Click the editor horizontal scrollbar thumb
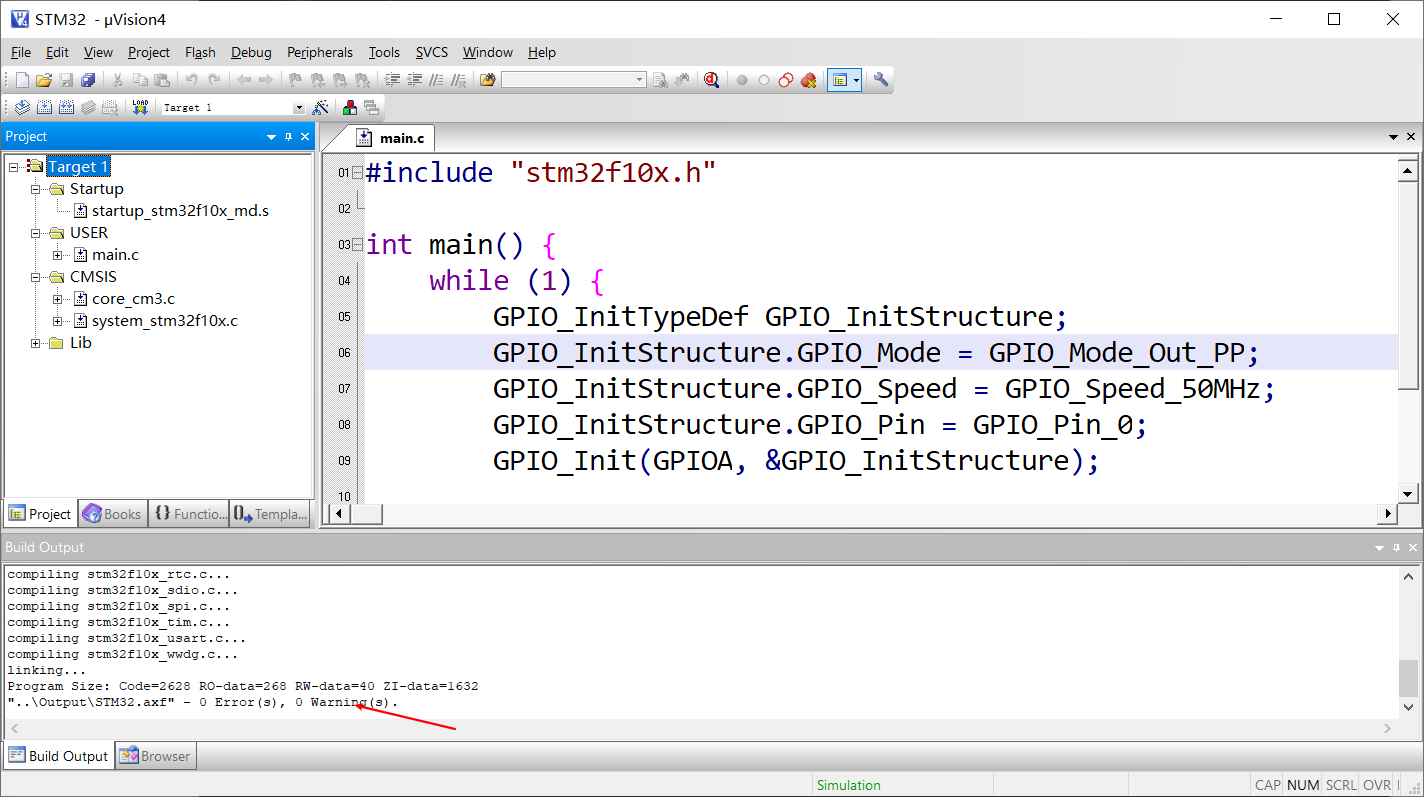Screen dimensions: 1424x797 point(367,514)
